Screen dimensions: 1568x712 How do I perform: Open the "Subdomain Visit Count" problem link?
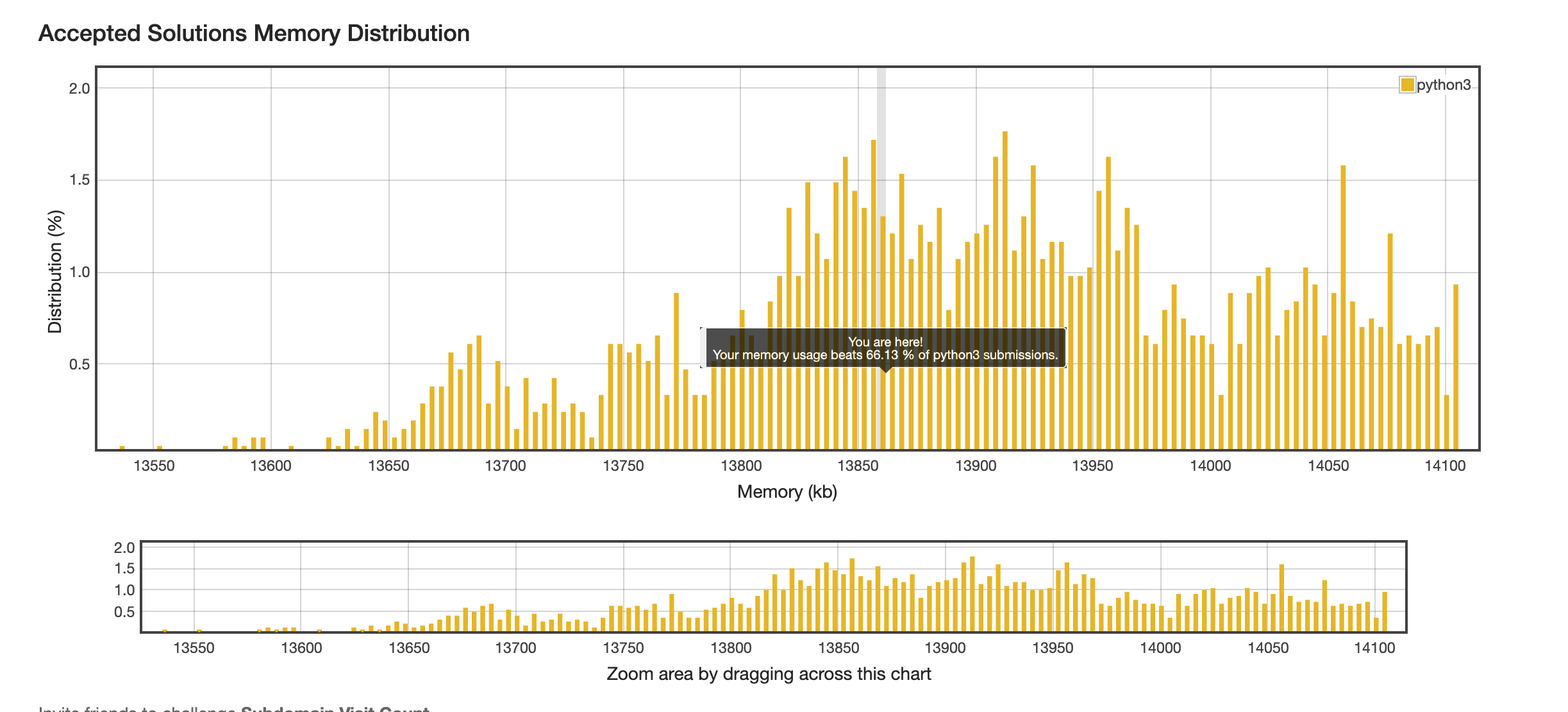click(335, 708)
